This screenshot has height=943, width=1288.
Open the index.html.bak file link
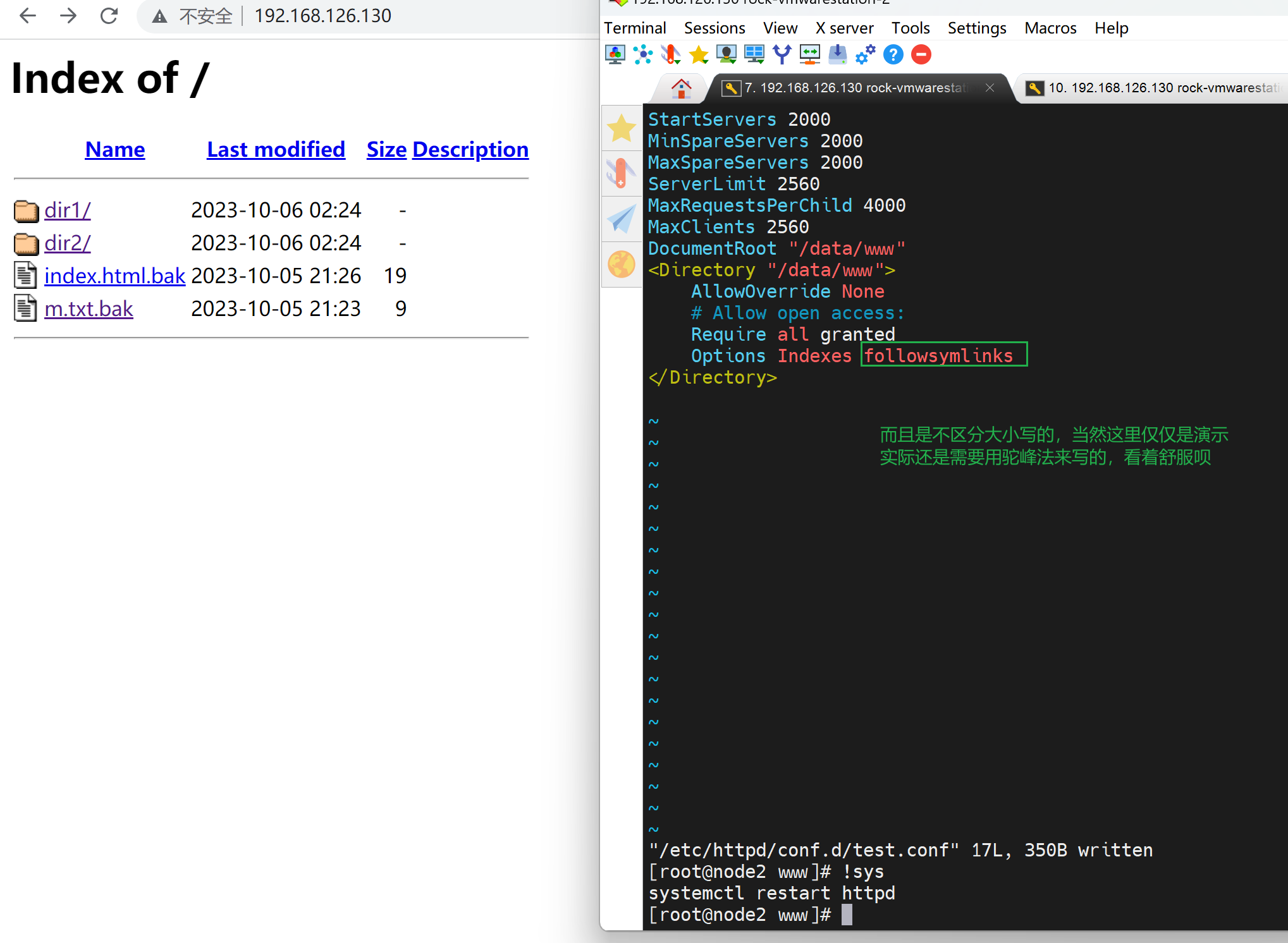click(x=114, y=276)
